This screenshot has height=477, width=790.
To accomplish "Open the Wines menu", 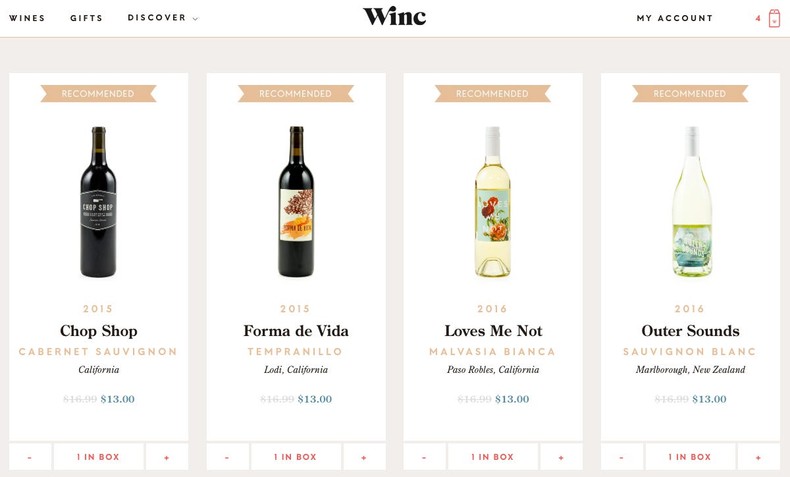I will click(x=27, y=18).
